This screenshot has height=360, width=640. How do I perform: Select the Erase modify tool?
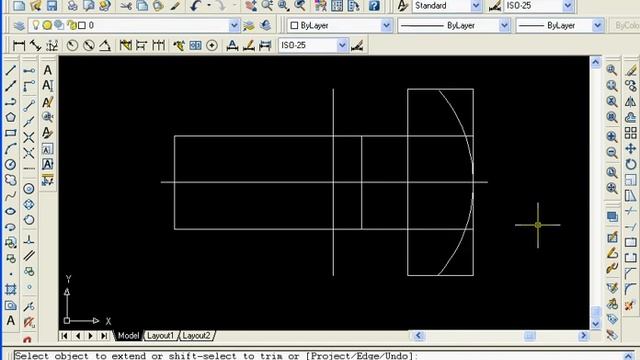(631, 70)
